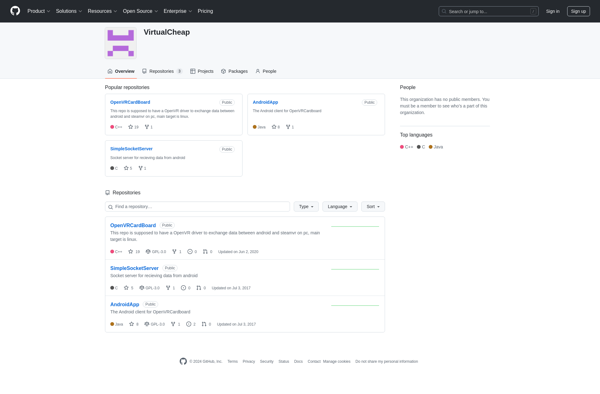
Task: Switch to the People tab
Action: click(x=266, y=71)
